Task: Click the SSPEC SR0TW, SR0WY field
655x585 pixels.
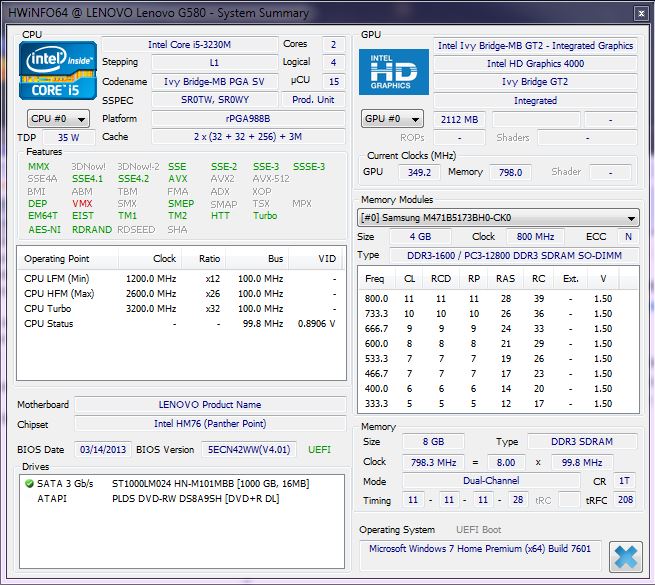Action: [x=214, y=100]
